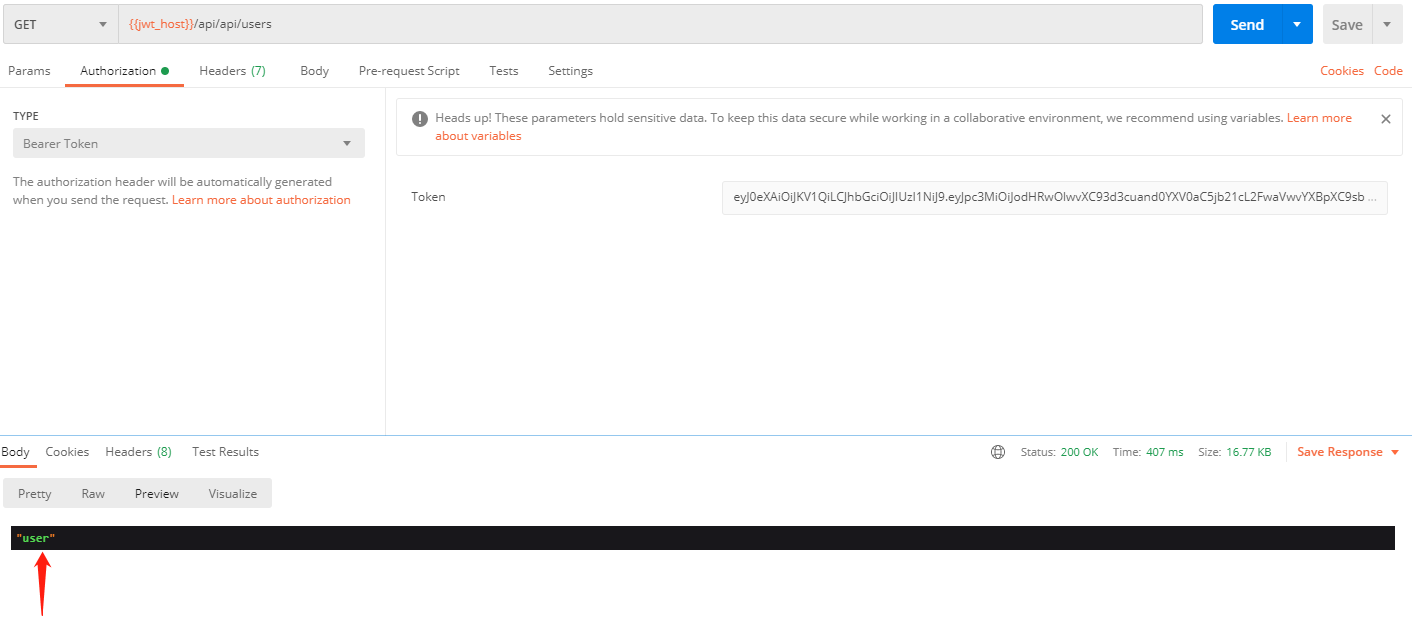Click the request URL field
The image size is (1412, 636).
tap(660, 24)
